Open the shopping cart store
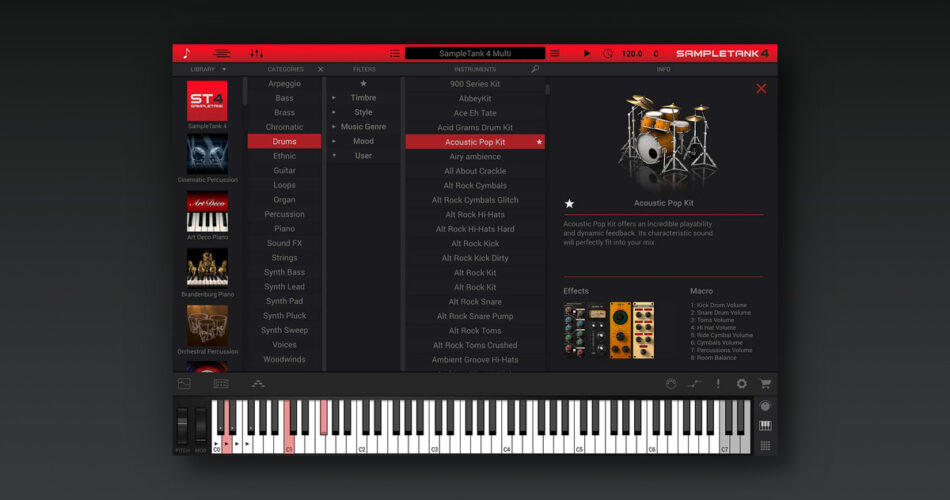Screen dimensions: 950x500 tap(765, 384)
